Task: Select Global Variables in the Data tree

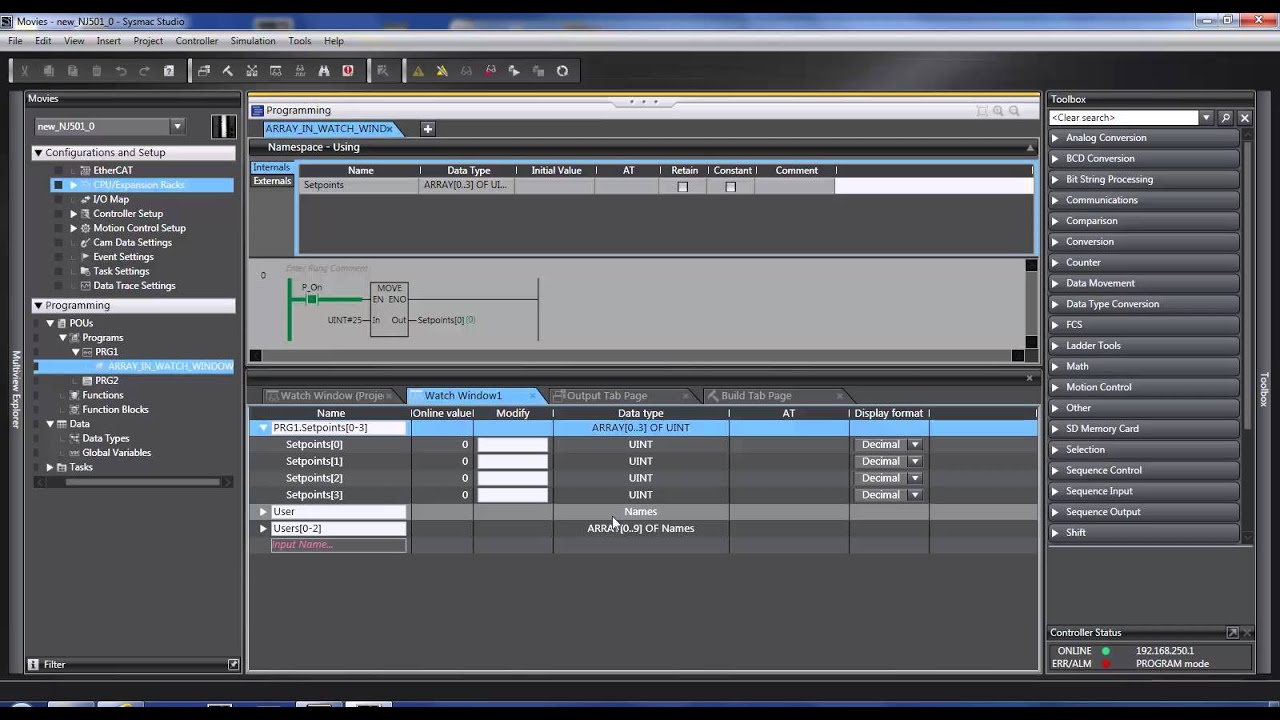Action: pyautogui.click(x=117, y=453)
